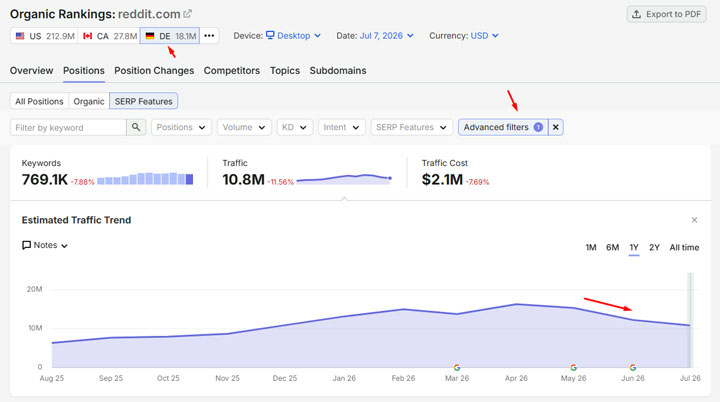Open the Notes dropdown
This screenshot has height=402, width=720.
tap(45, 245)
